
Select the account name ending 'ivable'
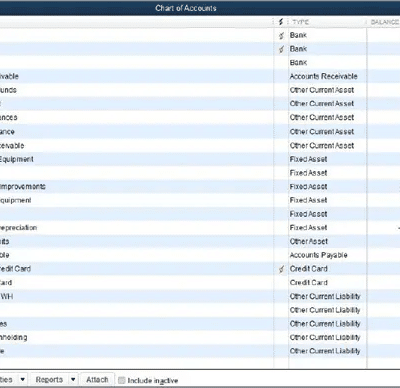point(9,76)
